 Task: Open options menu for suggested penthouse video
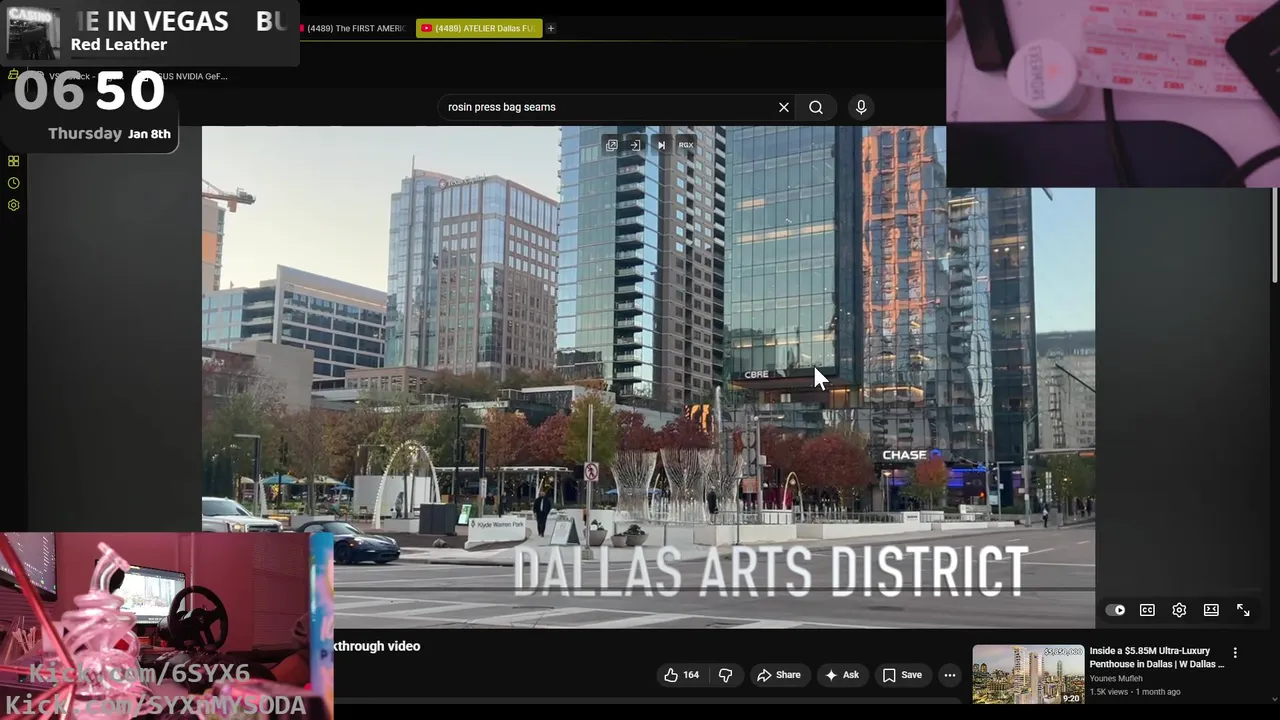1235,652
